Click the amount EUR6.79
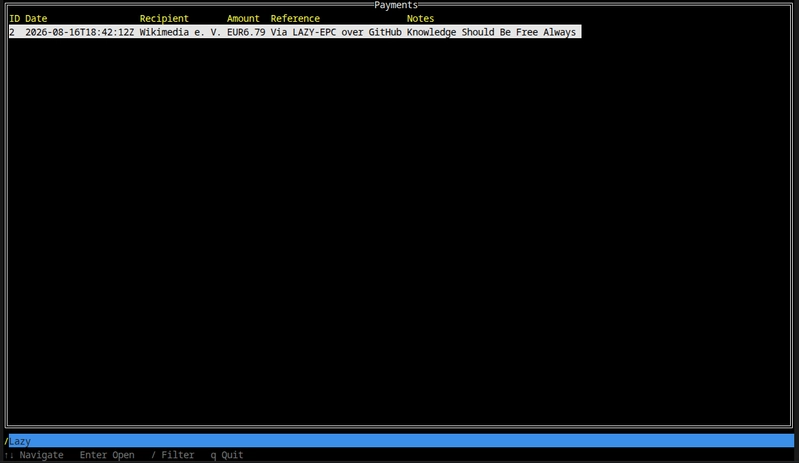Screen dimensions: 799x463 tap(246, 32)
